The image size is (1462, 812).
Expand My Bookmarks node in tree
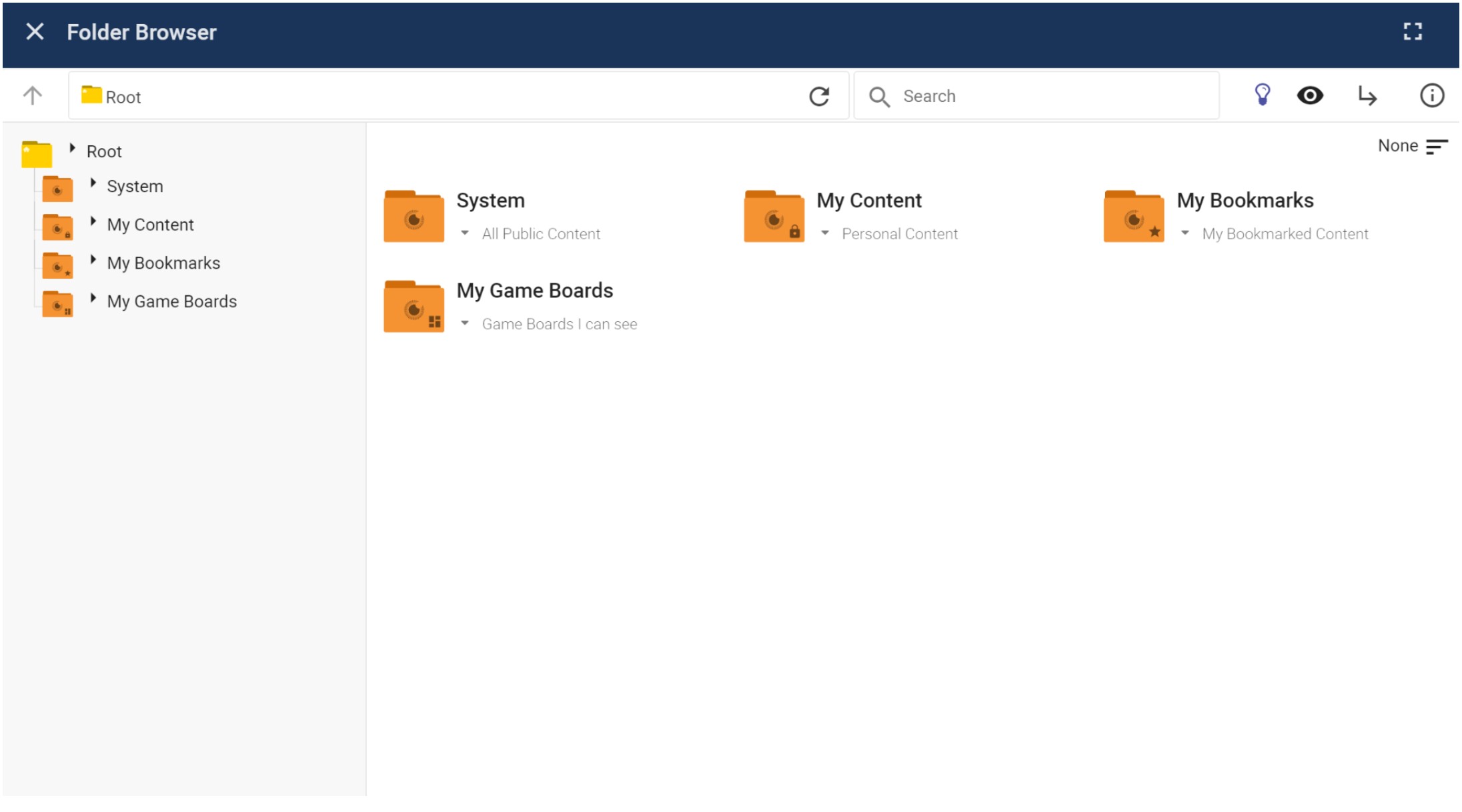tap(93, 260)
